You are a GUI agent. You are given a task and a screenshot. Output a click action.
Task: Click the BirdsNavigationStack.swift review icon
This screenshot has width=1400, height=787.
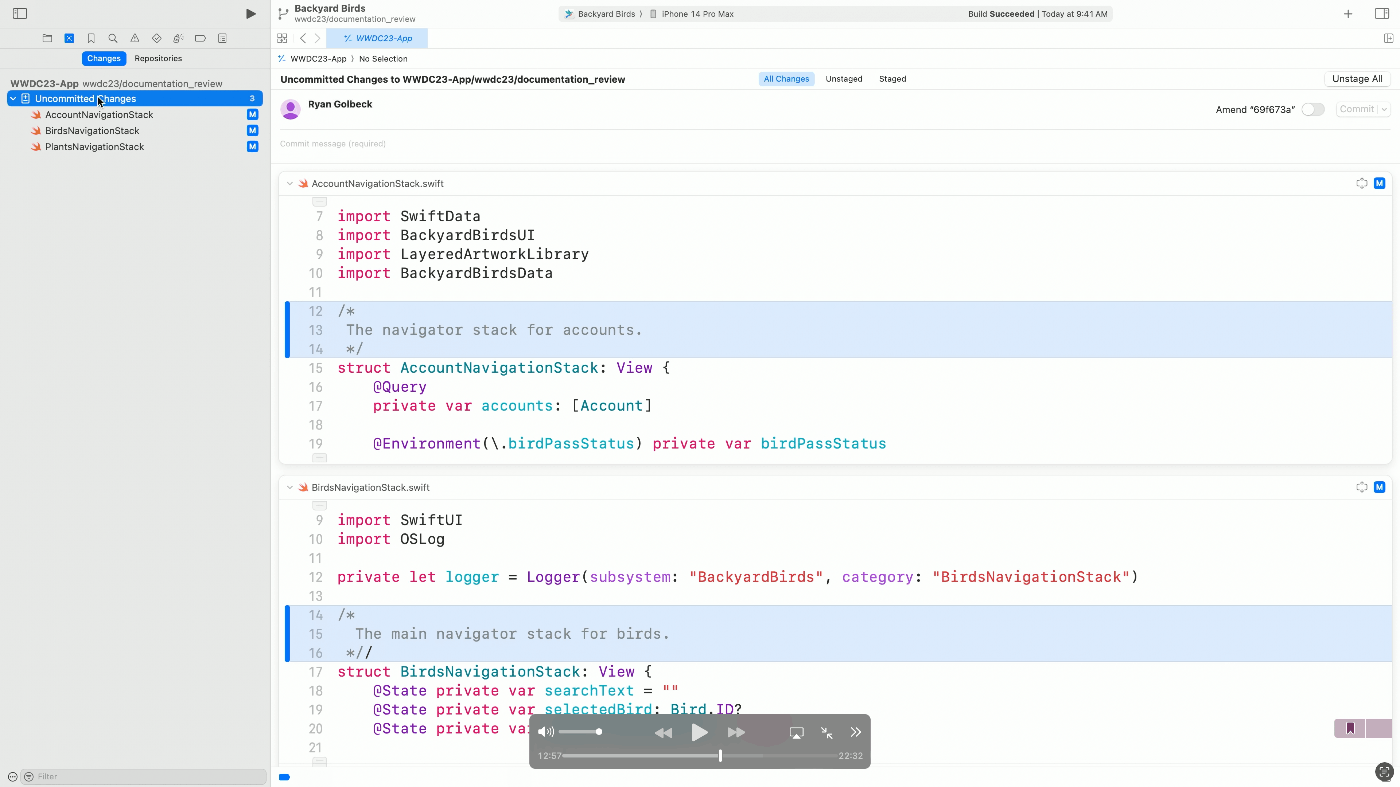pos(1362,487)
